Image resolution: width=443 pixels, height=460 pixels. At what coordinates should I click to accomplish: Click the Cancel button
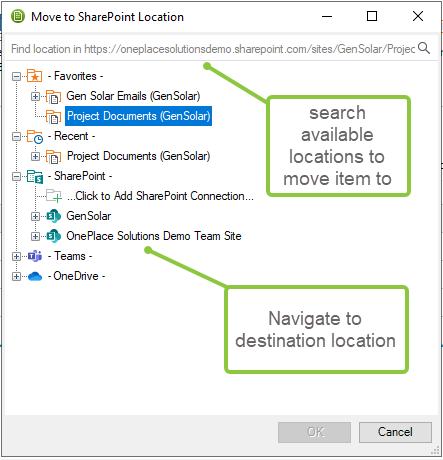coord(395,432)
